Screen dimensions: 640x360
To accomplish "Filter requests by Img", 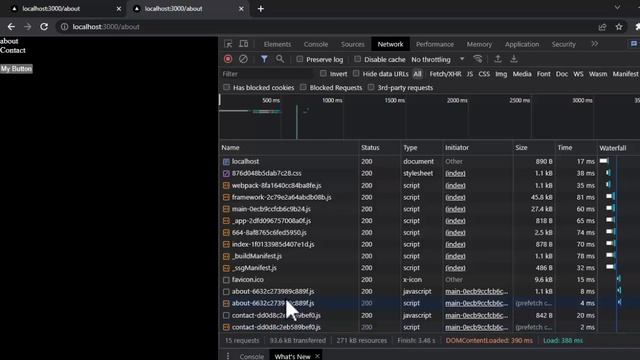I will pyautogui.click(x=501, y=74).
